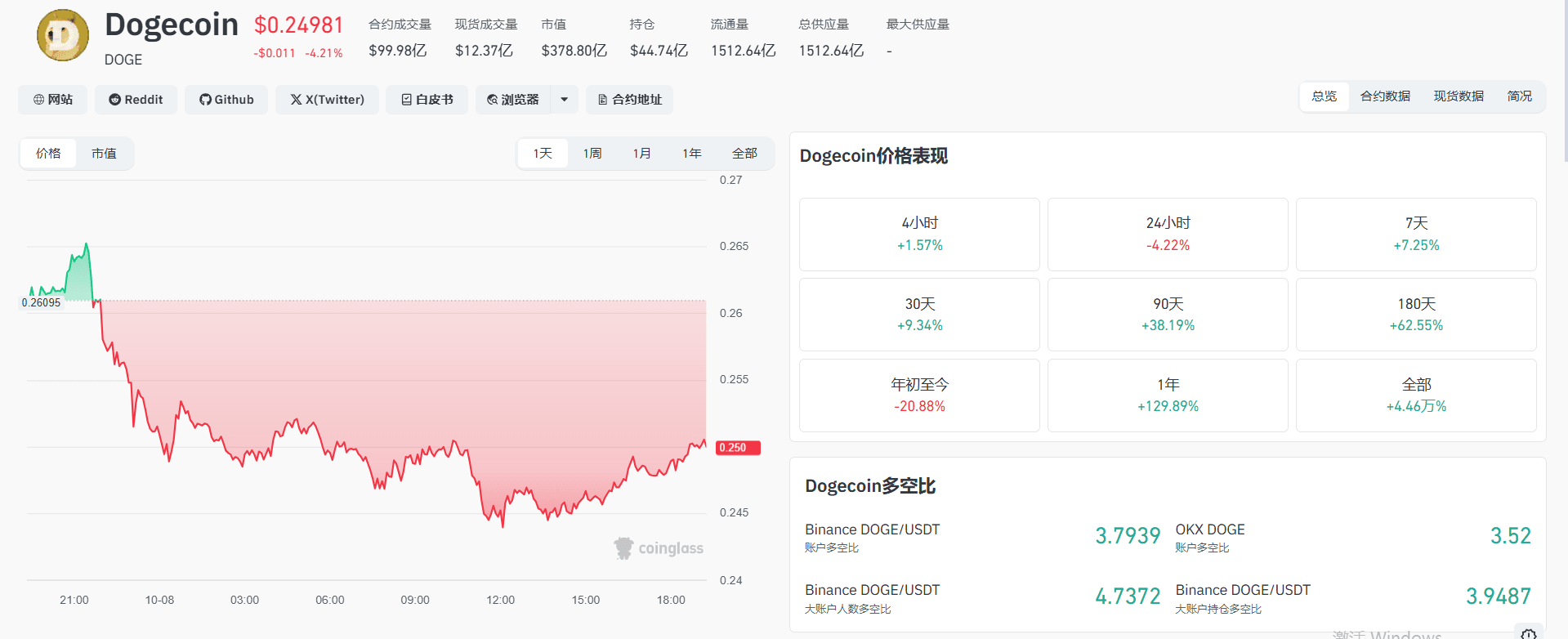1568x639 pixels.
Task: Click the whitepaper document icon
Action: (406, 100)
